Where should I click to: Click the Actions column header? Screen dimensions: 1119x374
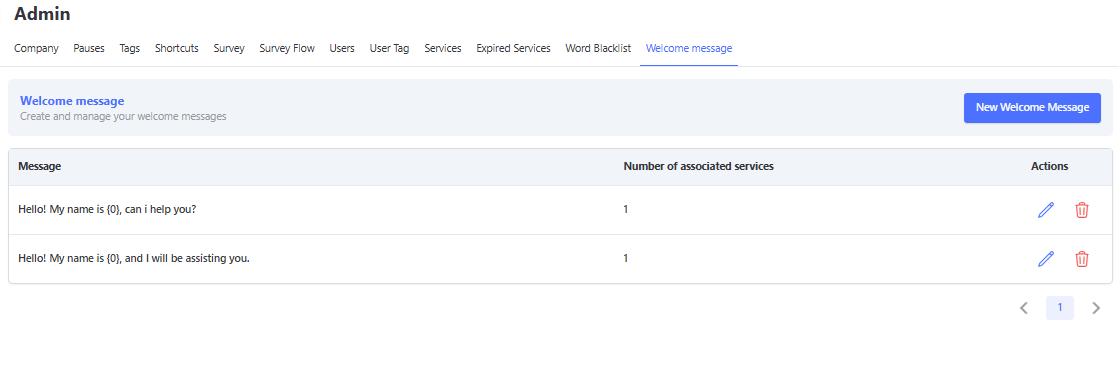tap(1050, 166)
